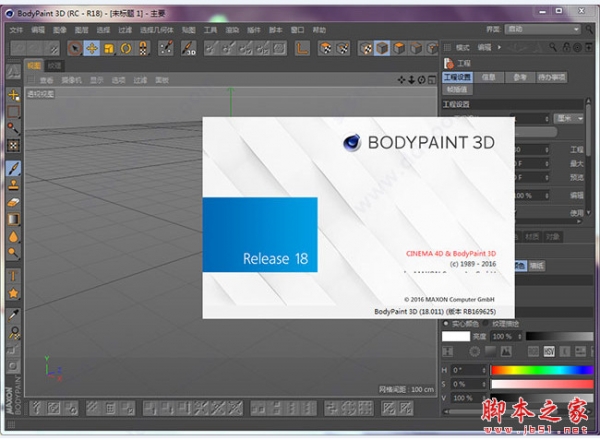Activate the Move tool in toolbar

[x=92, y=49]
